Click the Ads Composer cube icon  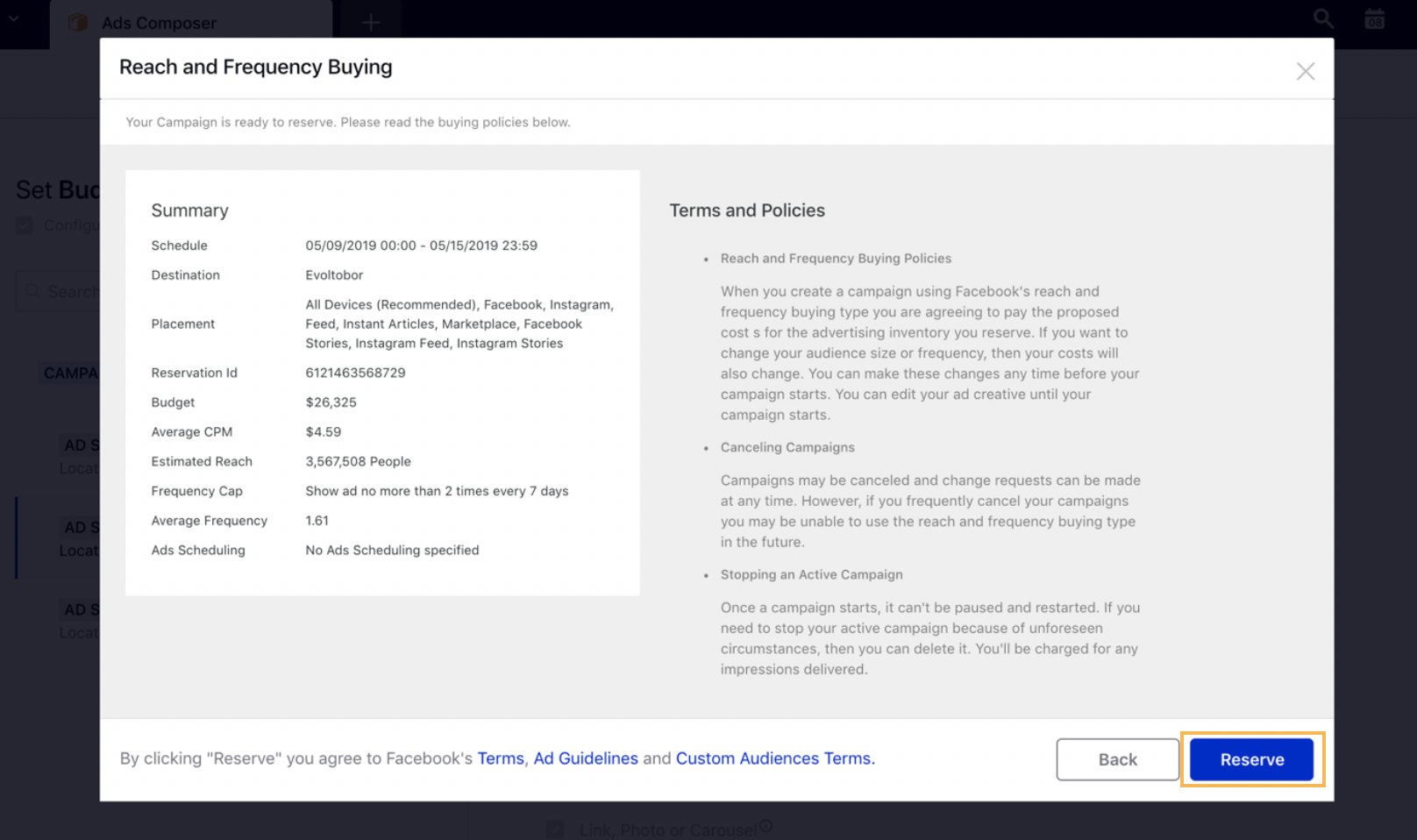(x=79, y=23)
